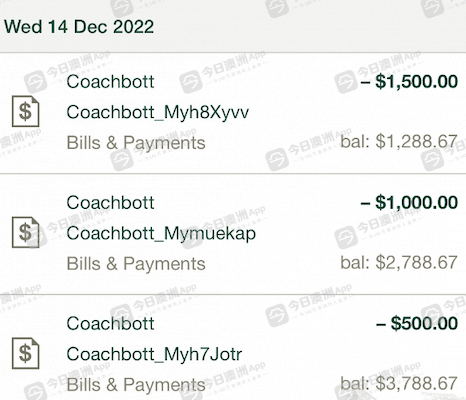Open the $1,000.00 Coachbott transaction
The image size is (466, 400).
click(x=233, y=234)
